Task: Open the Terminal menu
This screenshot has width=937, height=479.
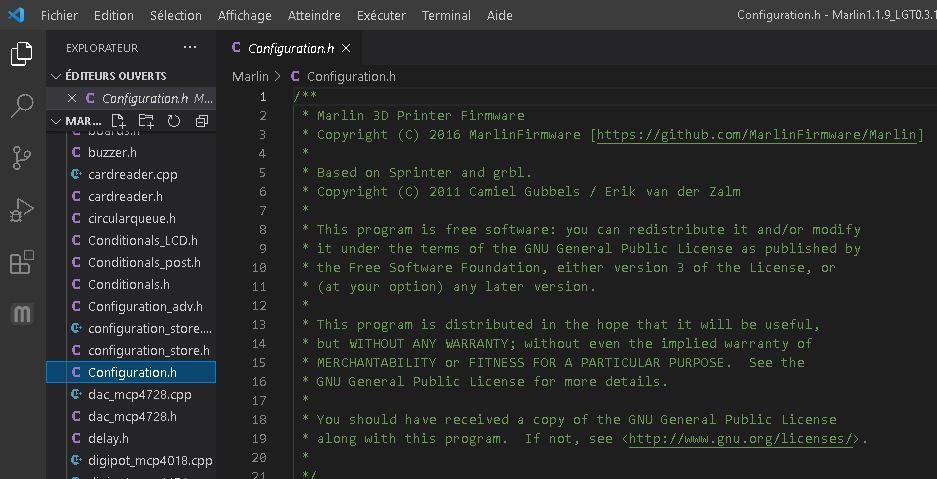Action: pyautogui.click(x=446, y=16)
